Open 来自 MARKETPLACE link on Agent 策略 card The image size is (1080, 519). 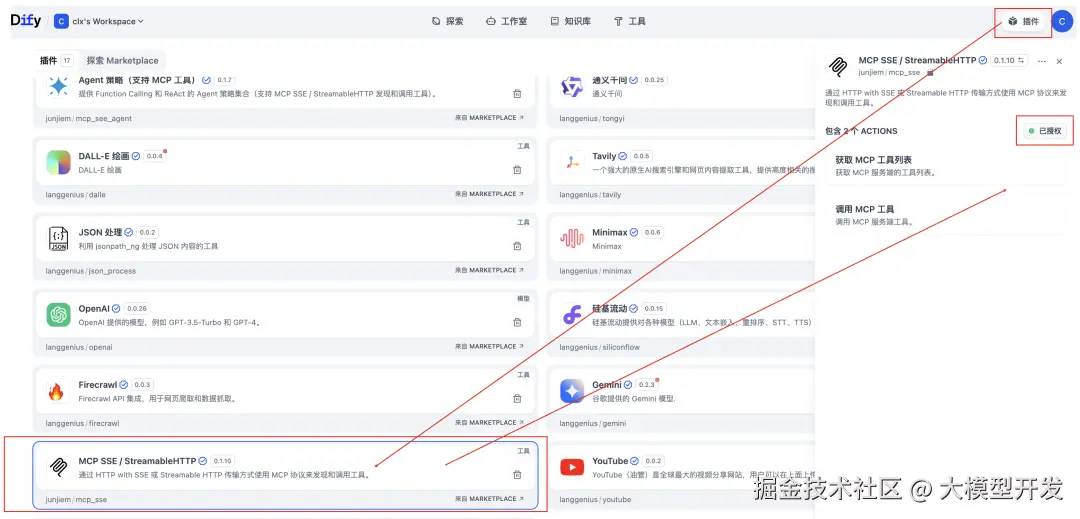coord(489,118)
